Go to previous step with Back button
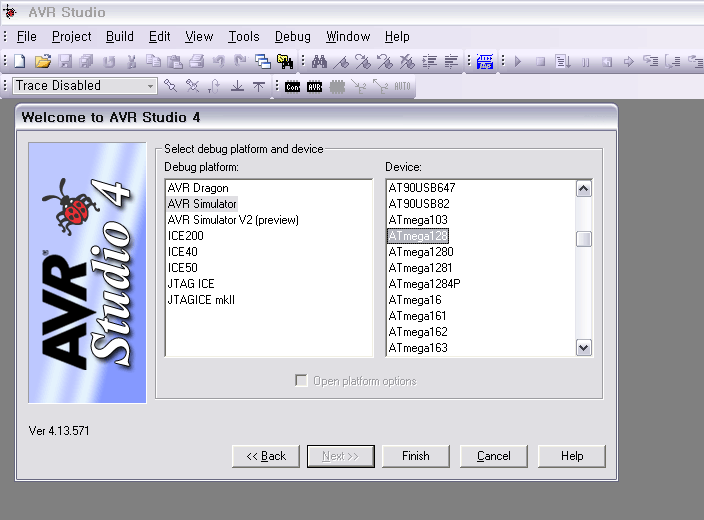Screen dimensions: 704x520 [266, 456]
